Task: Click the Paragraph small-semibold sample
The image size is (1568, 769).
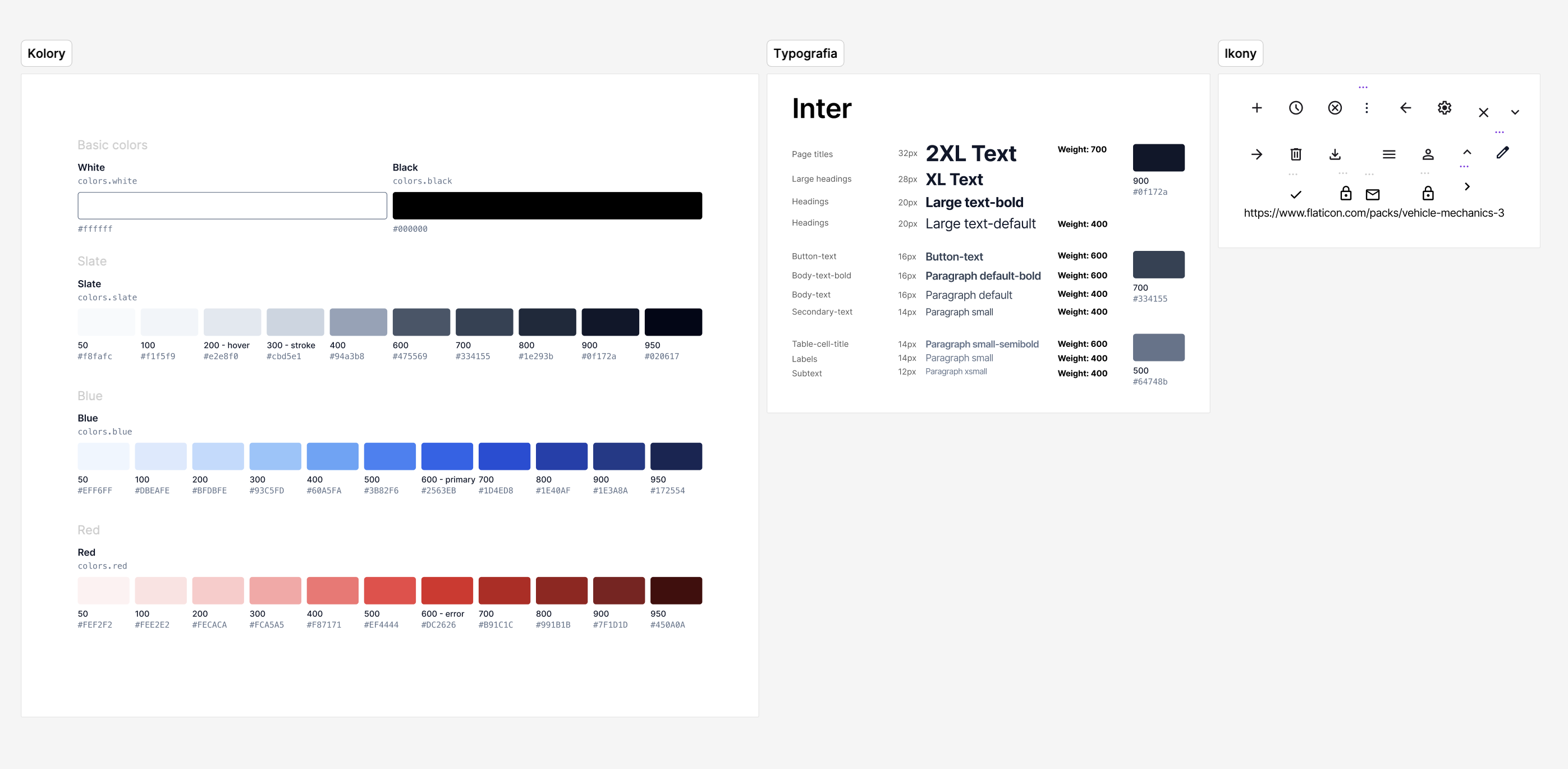Action: pyautogui.click(x=982, y=344)
